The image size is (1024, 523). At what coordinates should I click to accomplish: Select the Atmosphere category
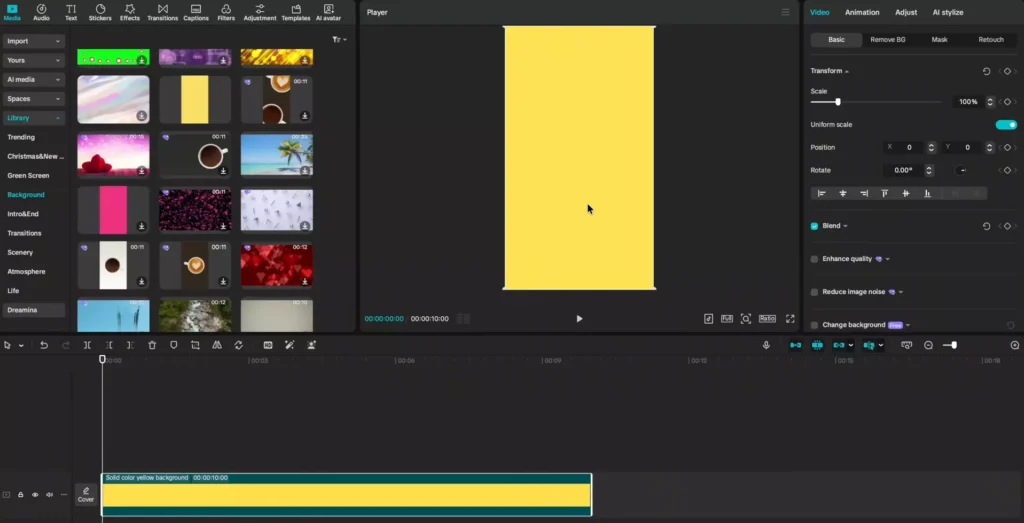[27, 272]
